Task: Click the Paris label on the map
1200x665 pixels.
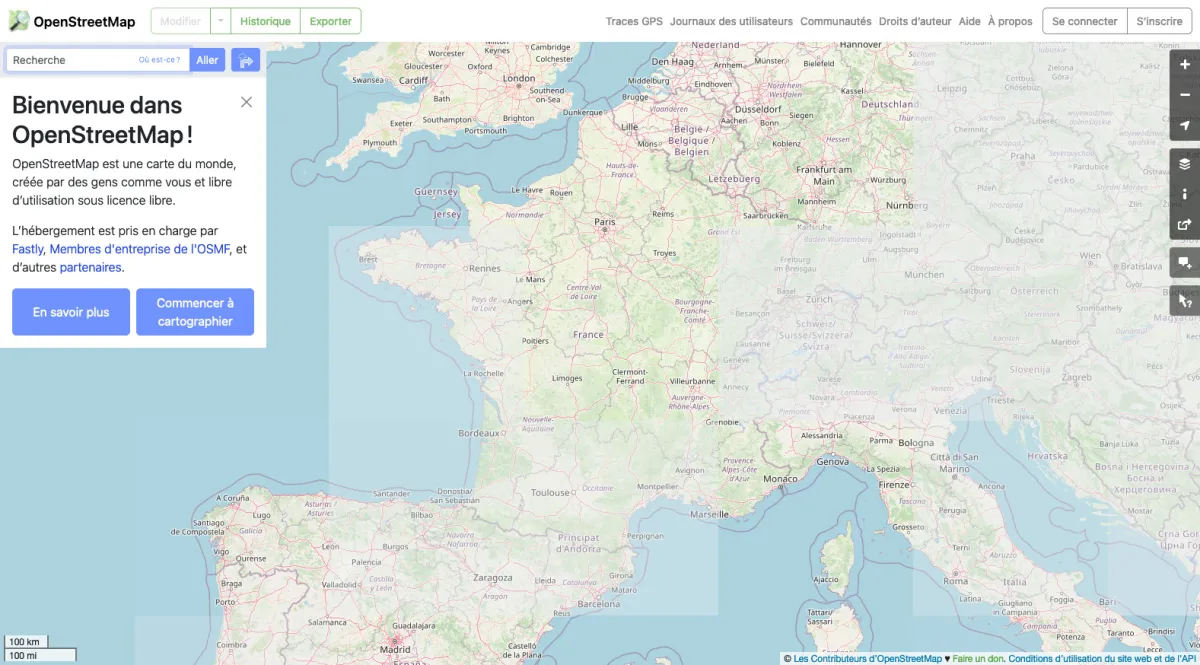Action: (x=605, y=222)
